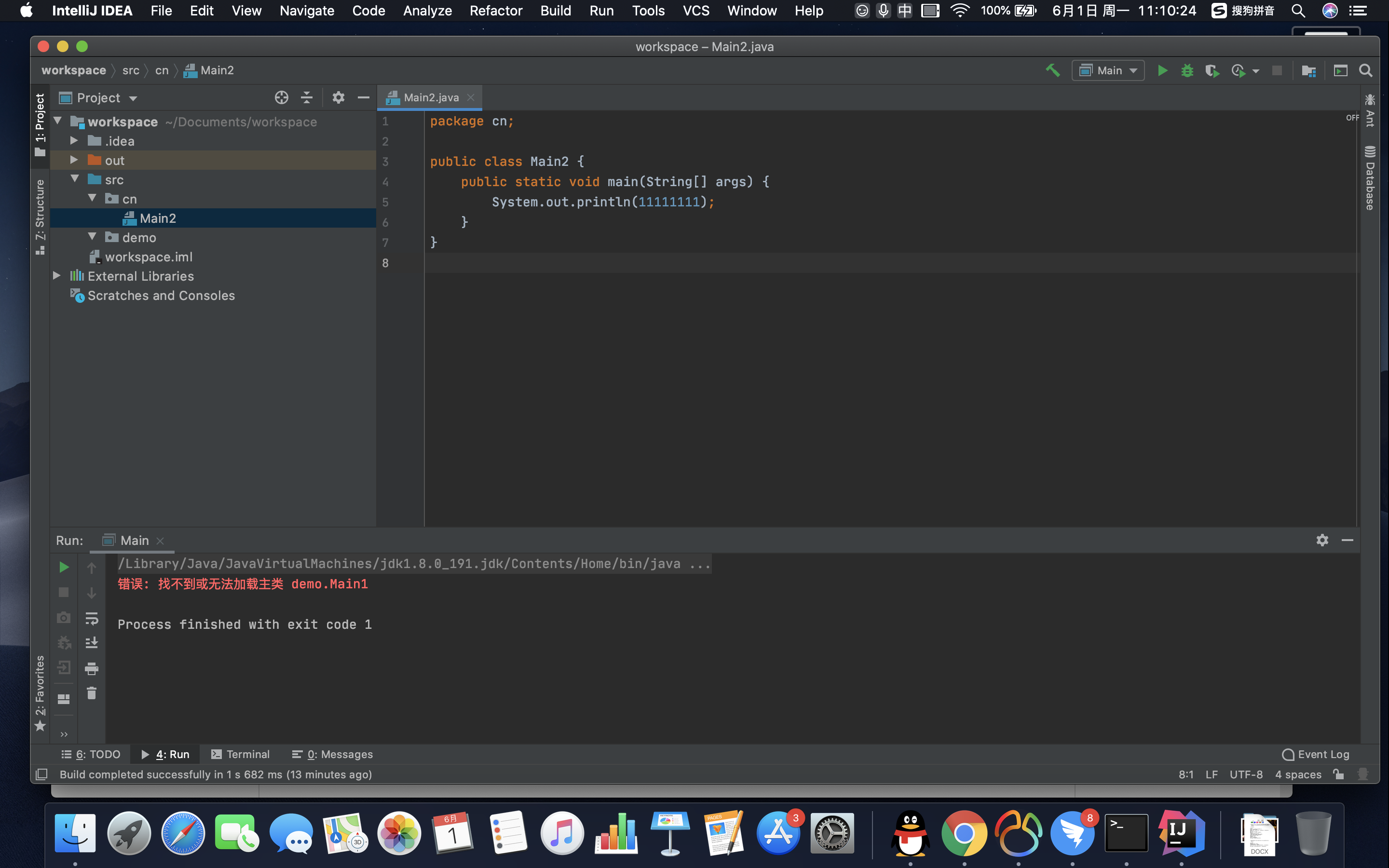Viewport: 1389px width, 868px height.
Task: Open the Event Log
Action: (x=1316, y=754)
